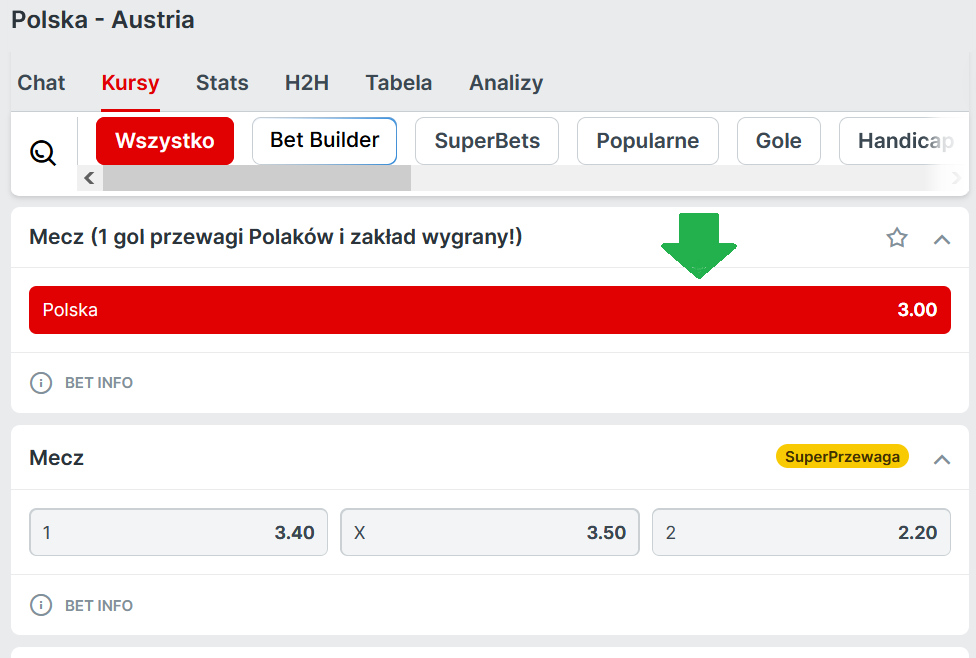The width and height of the screenshot is (976, 658).
Task: Open the H2H tab
Action: 306,83
